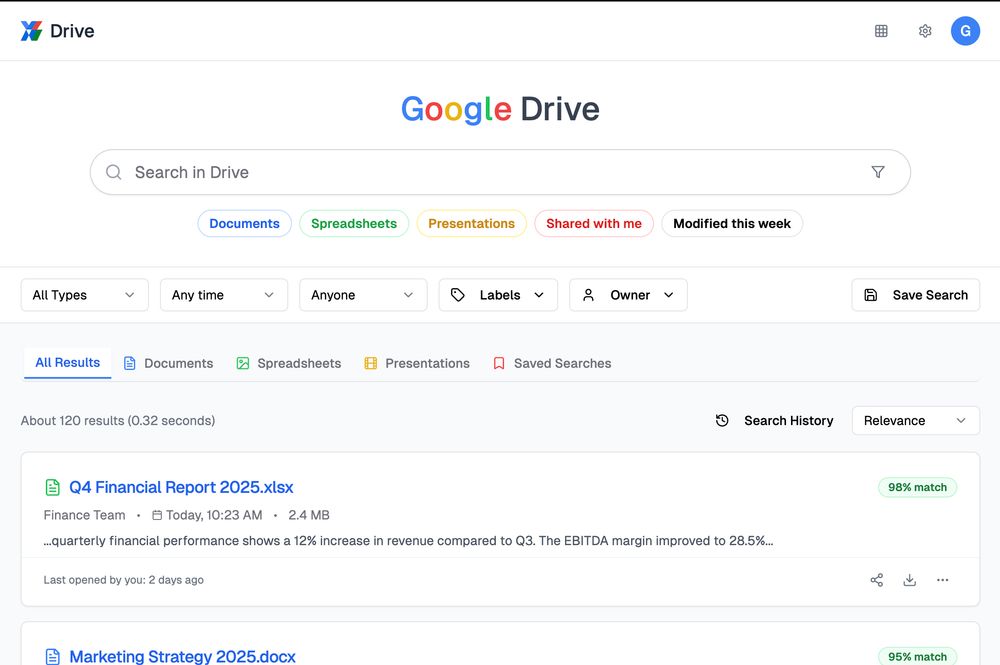Click the Google Drive heading

point(500,109)
